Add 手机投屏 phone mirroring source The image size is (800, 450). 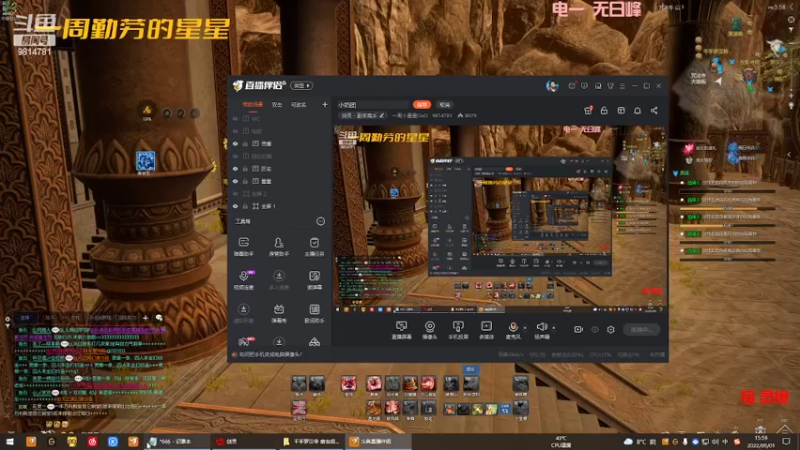coord(458,330)
